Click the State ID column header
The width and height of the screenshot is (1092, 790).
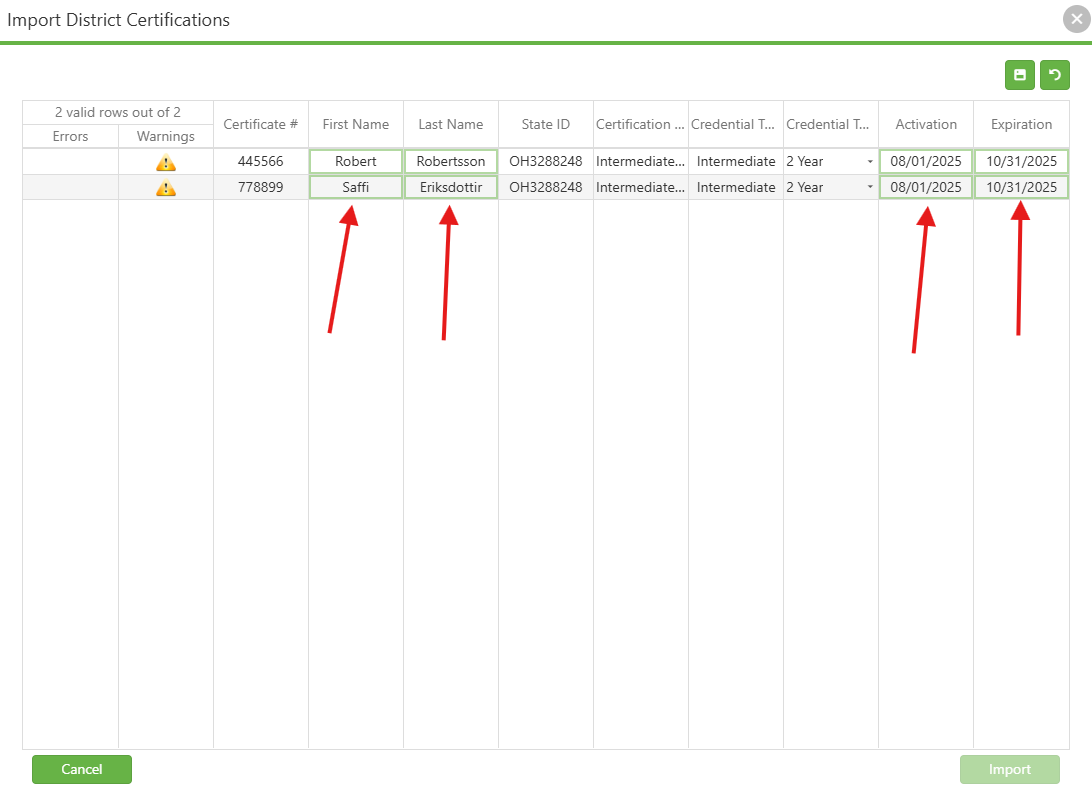click(x=546, y=124)
